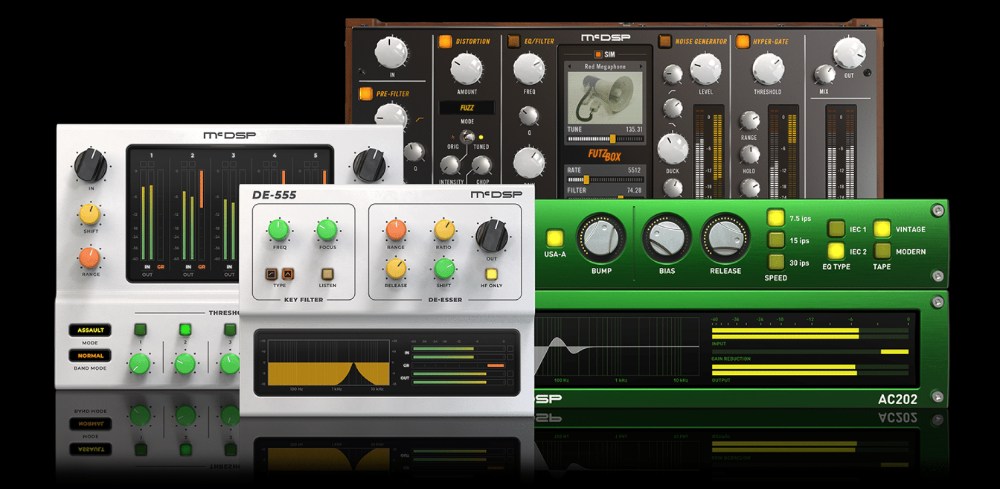1000x489 pixels.
Task: Click the BUMP knob on AC202
Action: [601, 238]
